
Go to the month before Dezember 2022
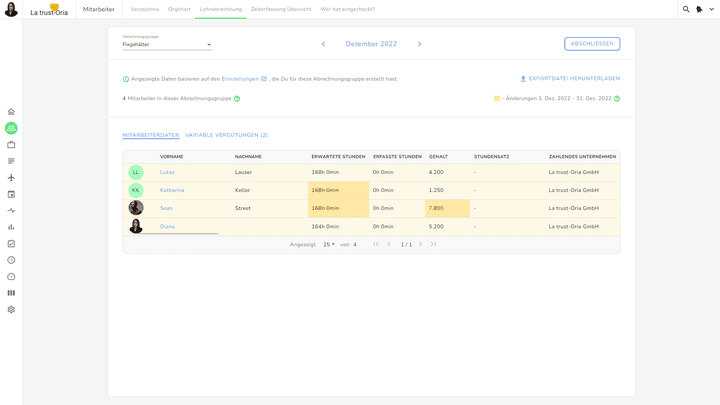point(323,44)
